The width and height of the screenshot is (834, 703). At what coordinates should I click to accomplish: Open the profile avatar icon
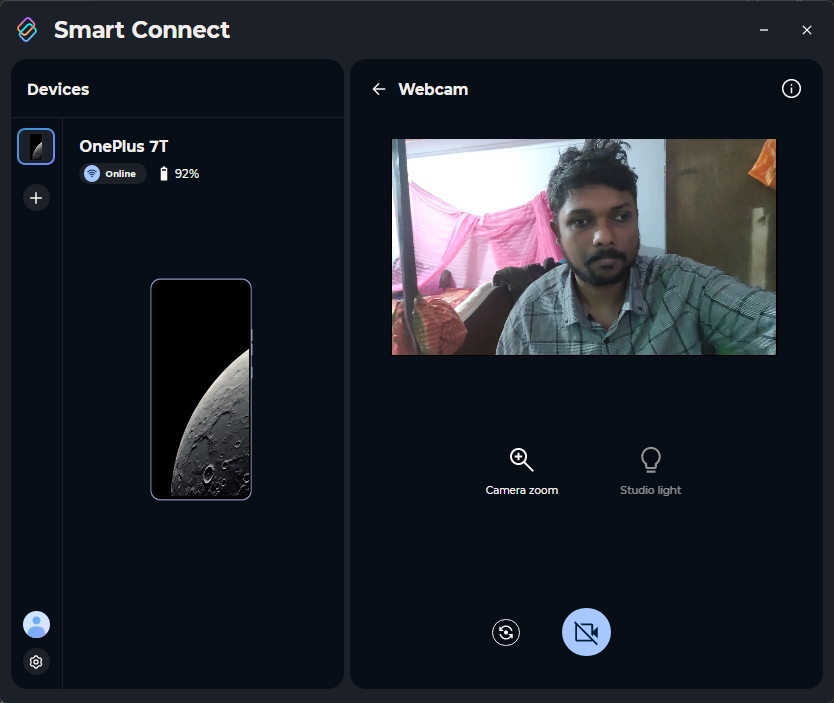[x=36, y=623]
